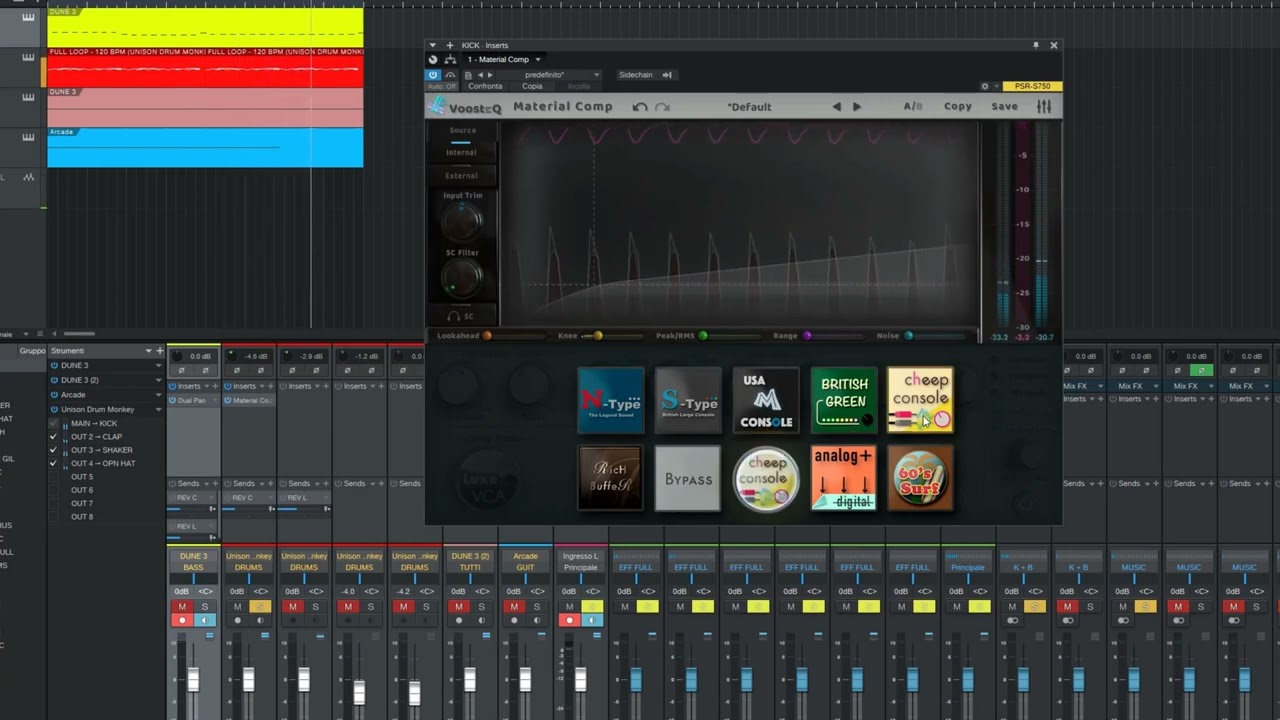This screenshot has height=720, width=1280.
Task: Select the blue Arcade track clip
Action: [x=205, y=147]
